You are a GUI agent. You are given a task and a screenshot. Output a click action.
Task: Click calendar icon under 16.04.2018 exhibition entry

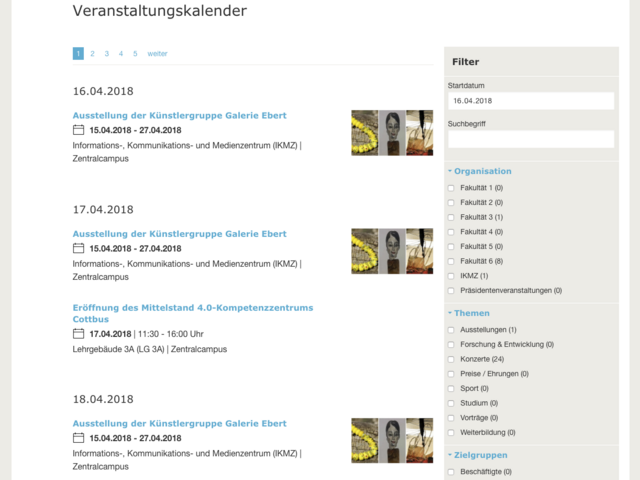(x=79, y=130)
